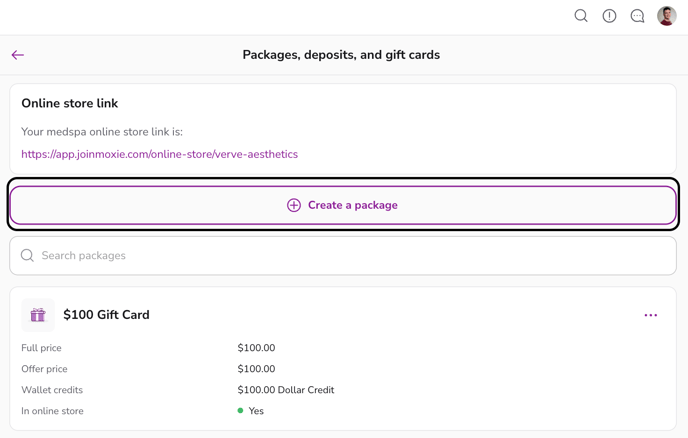Click the Offer price $100.00 value
This screenshot has width=688, height=438.
click(x=256, y=369)
